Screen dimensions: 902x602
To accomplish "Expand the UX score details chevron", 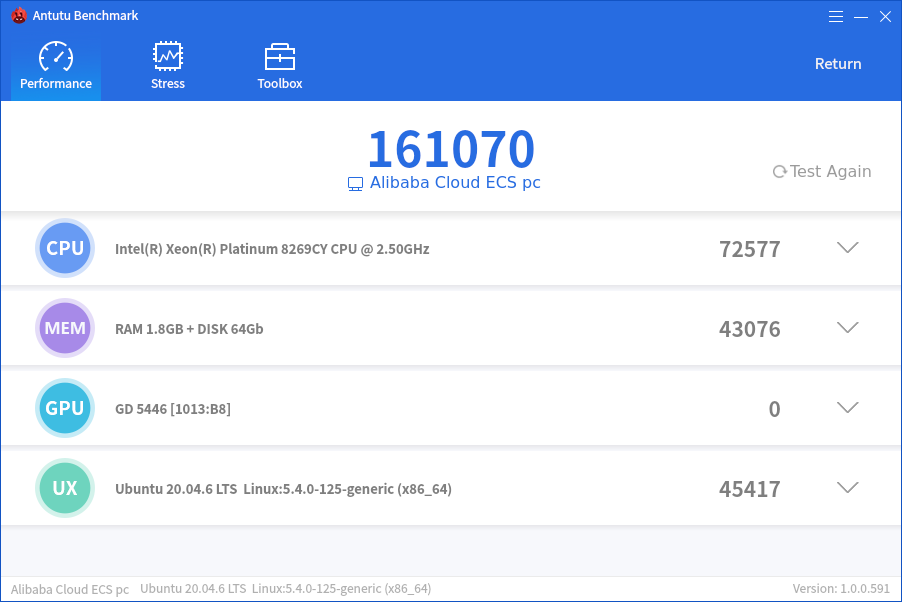I will 847,487.
